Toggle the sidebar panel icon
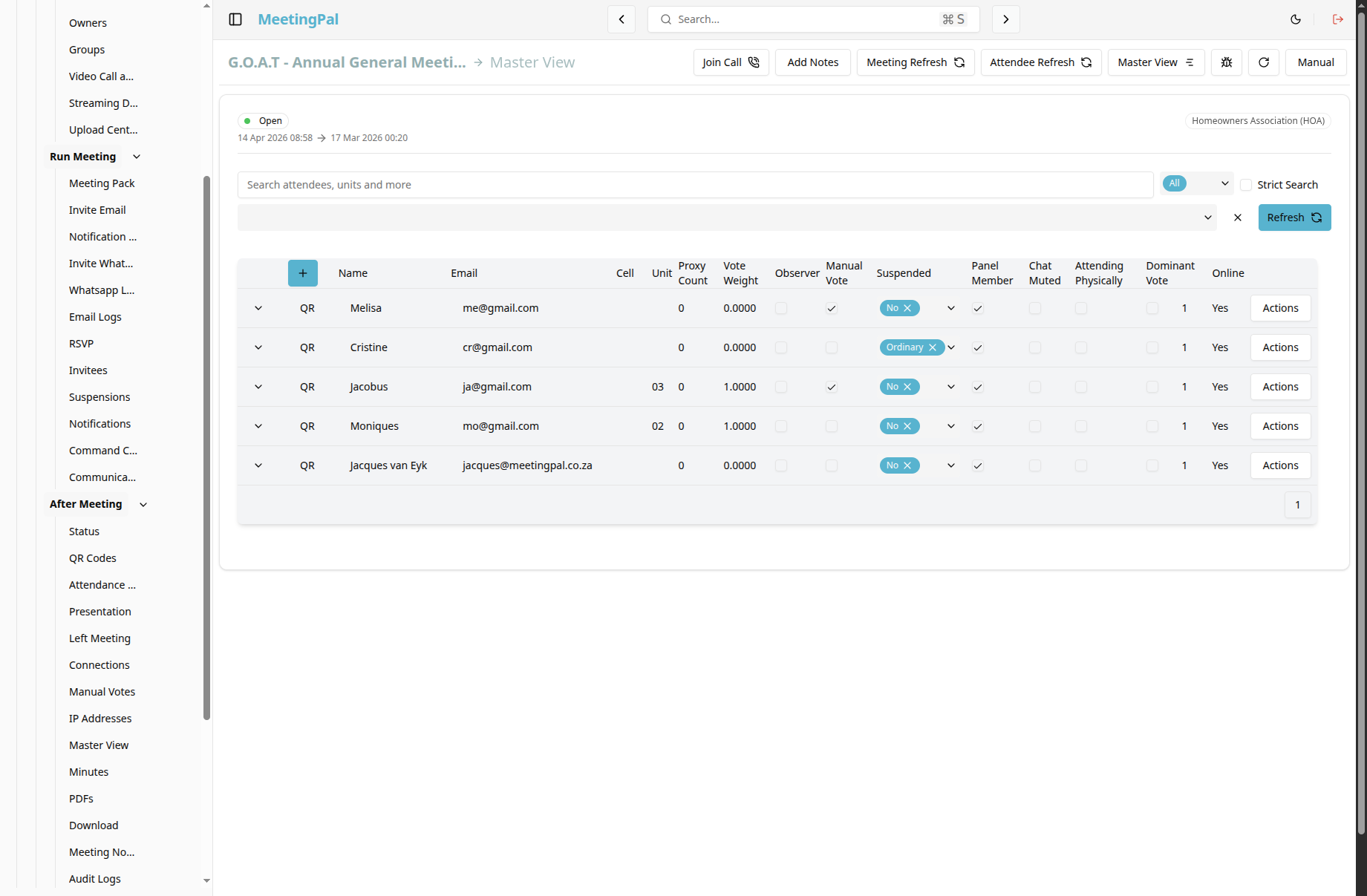 click(x=235, y=19)
